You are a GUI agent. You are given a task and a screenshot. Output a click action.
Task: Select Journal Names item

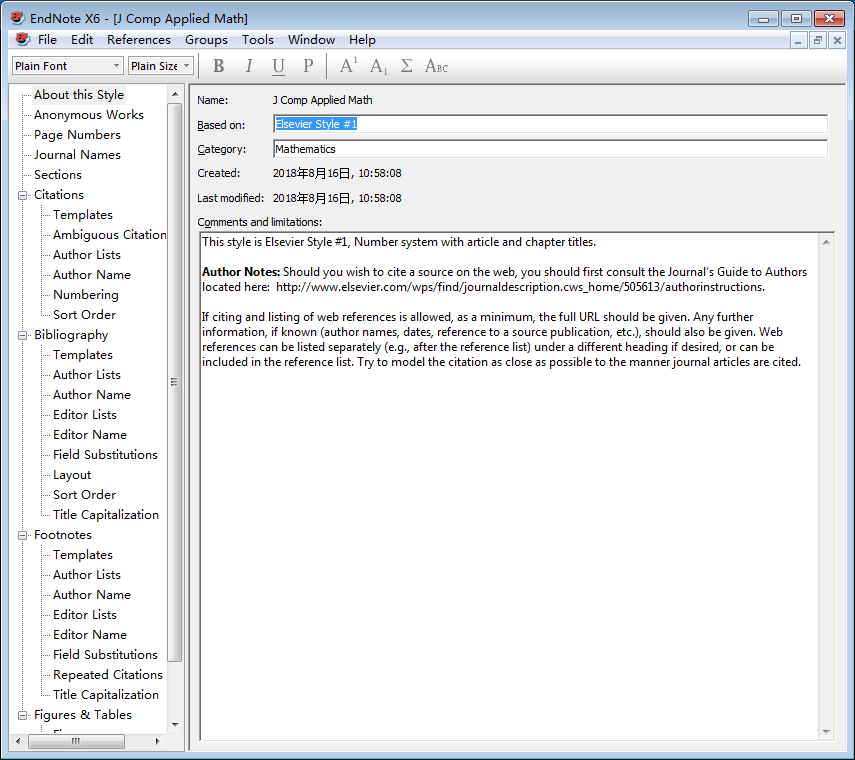[x=77, y=155]
